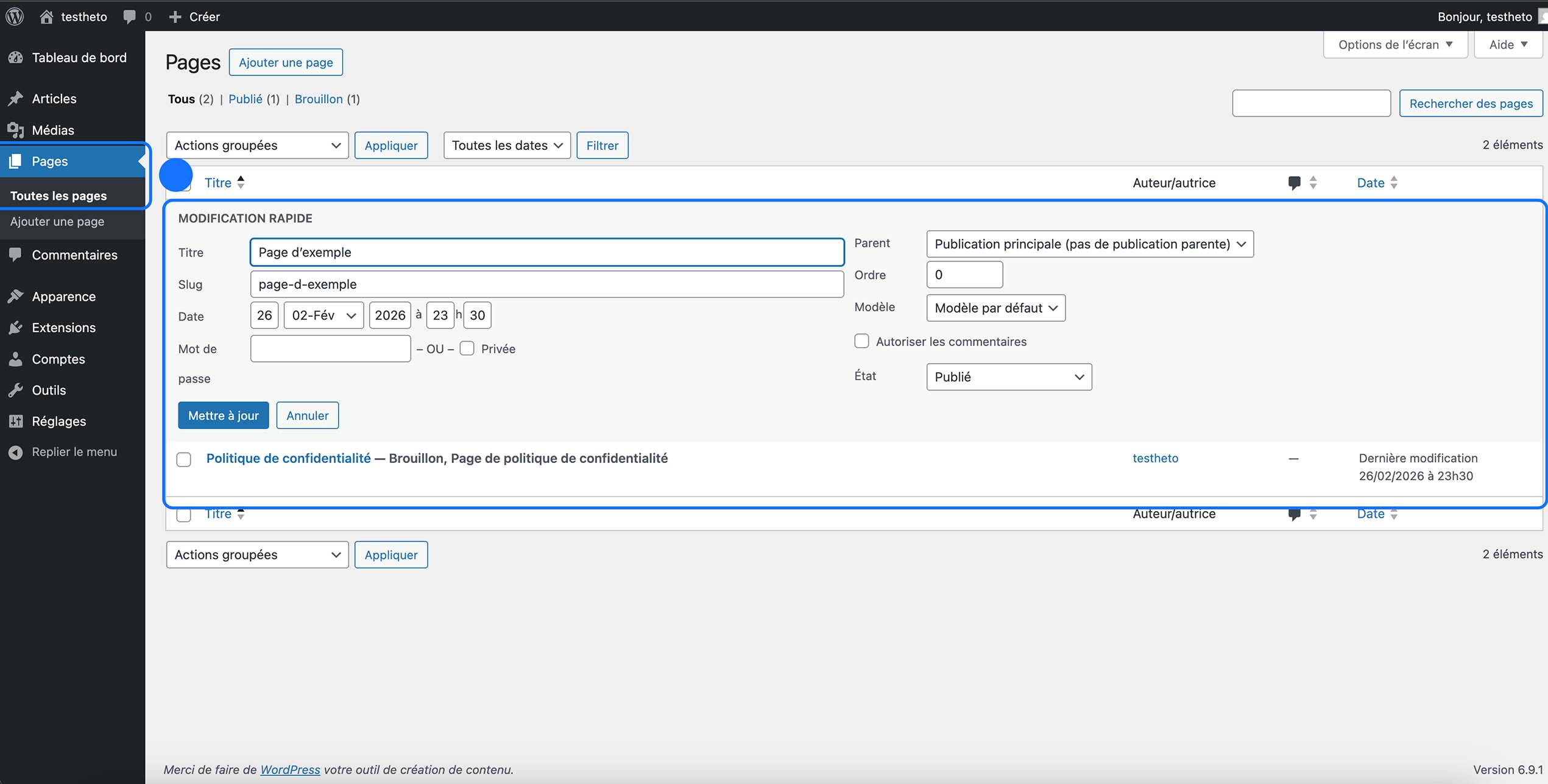Screen dimensions: 1548x784
Task: Expand Options de l'écran panel
Action: 1394,44
